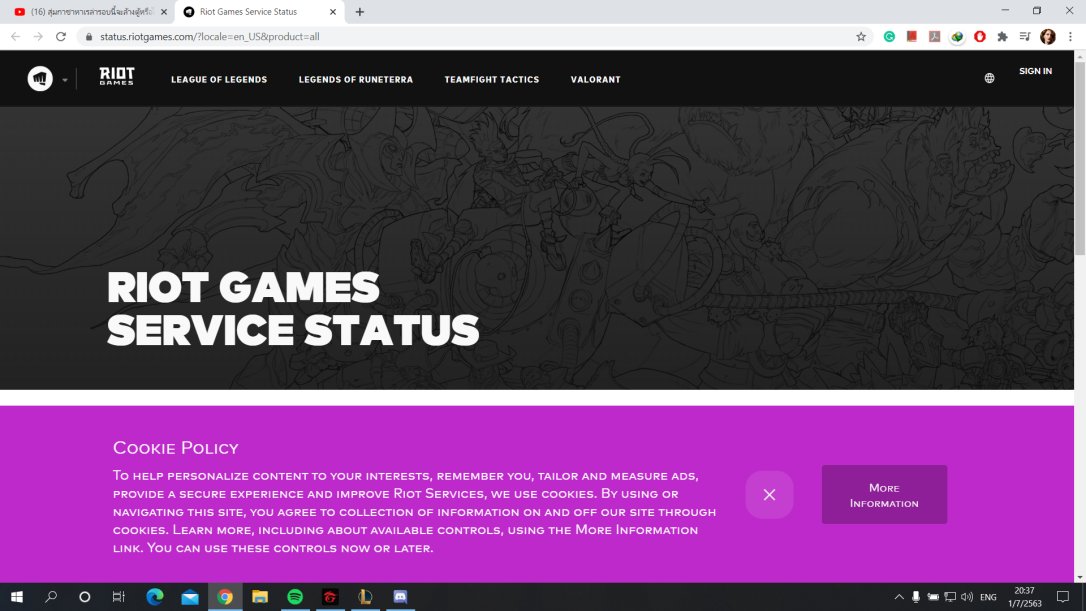Click the Riot fist logo icon
This screenshot has width=1086, height=611.
point(40,78)
